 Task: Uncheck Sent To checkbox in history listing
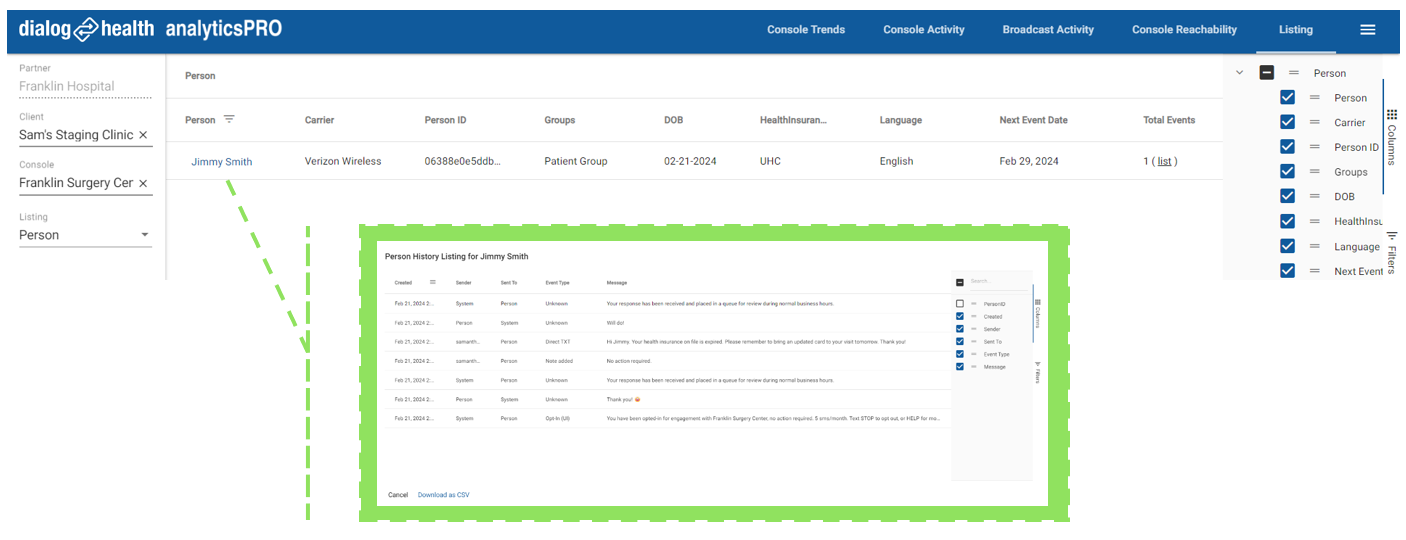pos(960,342)
